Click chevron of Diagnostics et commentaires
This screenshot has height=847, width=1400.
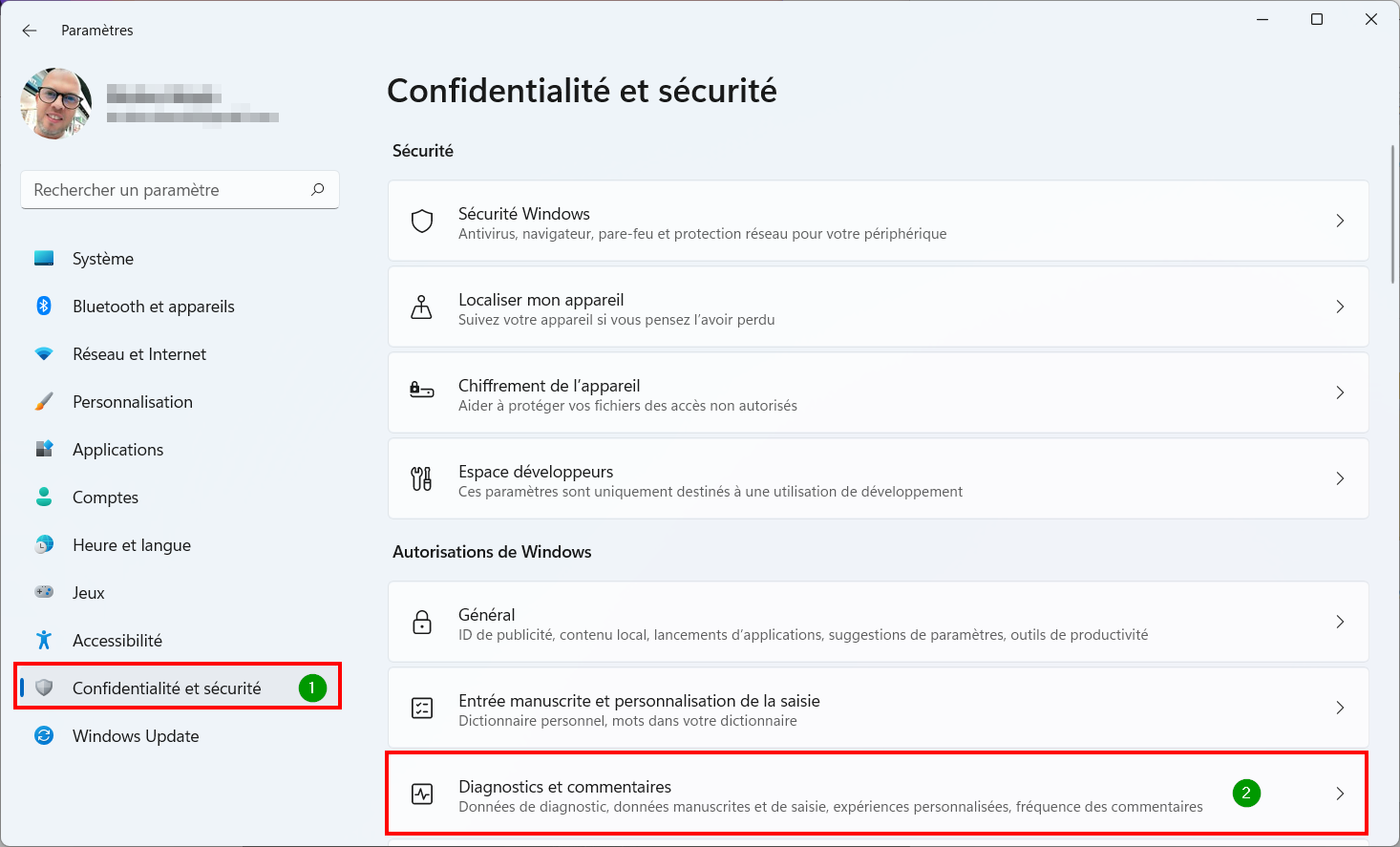tap(1340, 794)
